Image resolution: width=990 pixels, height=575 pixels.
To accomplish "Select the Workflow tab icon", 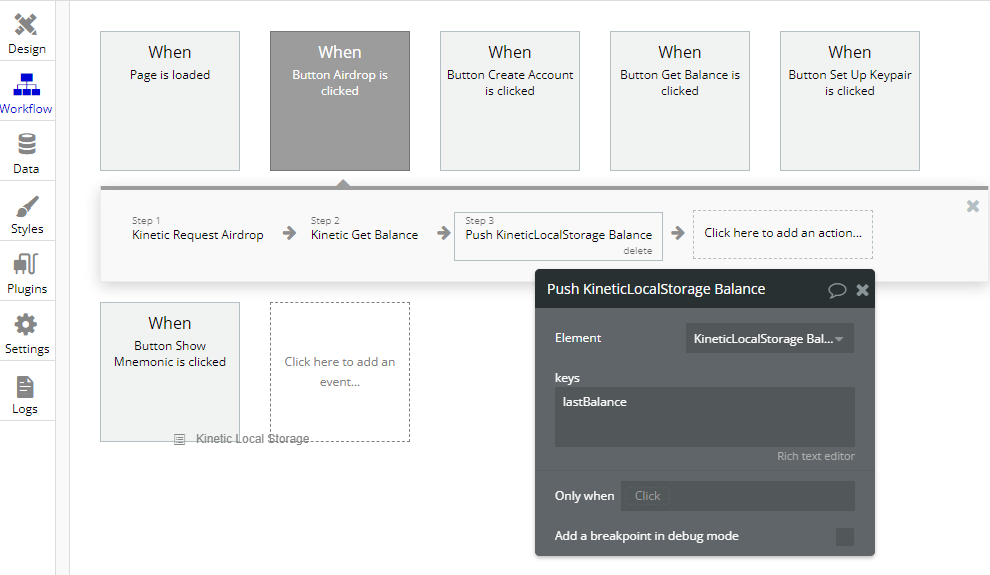I will pos(26,92).
